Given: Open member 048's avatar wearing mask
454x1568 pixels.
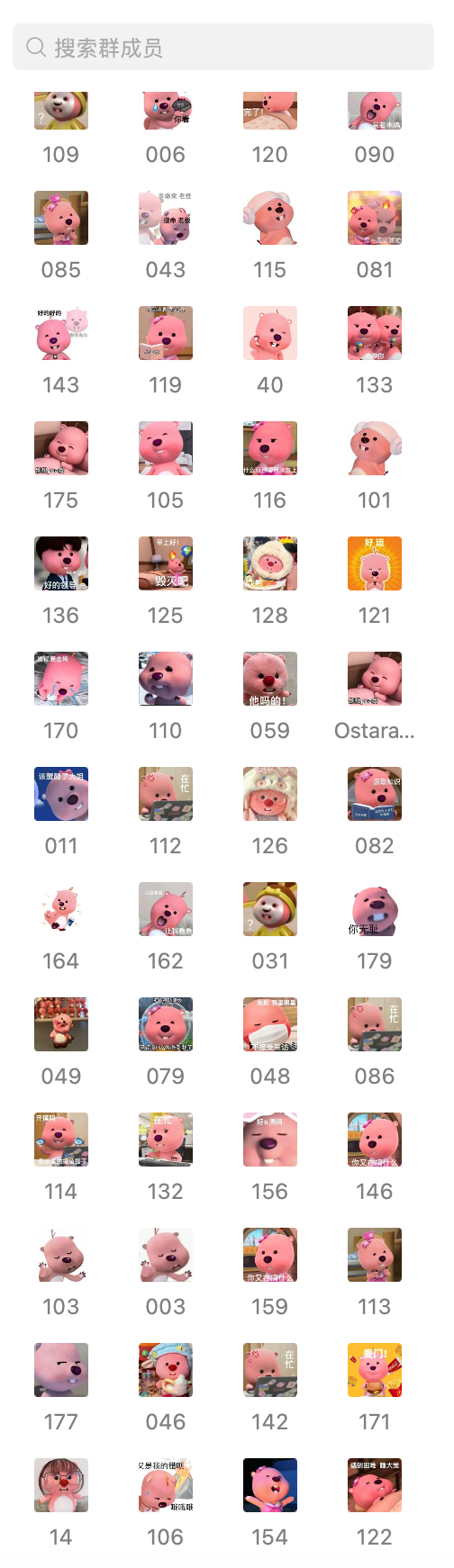Looking at the screenshot, I should pyautogui.click(x=270, y=1024).
